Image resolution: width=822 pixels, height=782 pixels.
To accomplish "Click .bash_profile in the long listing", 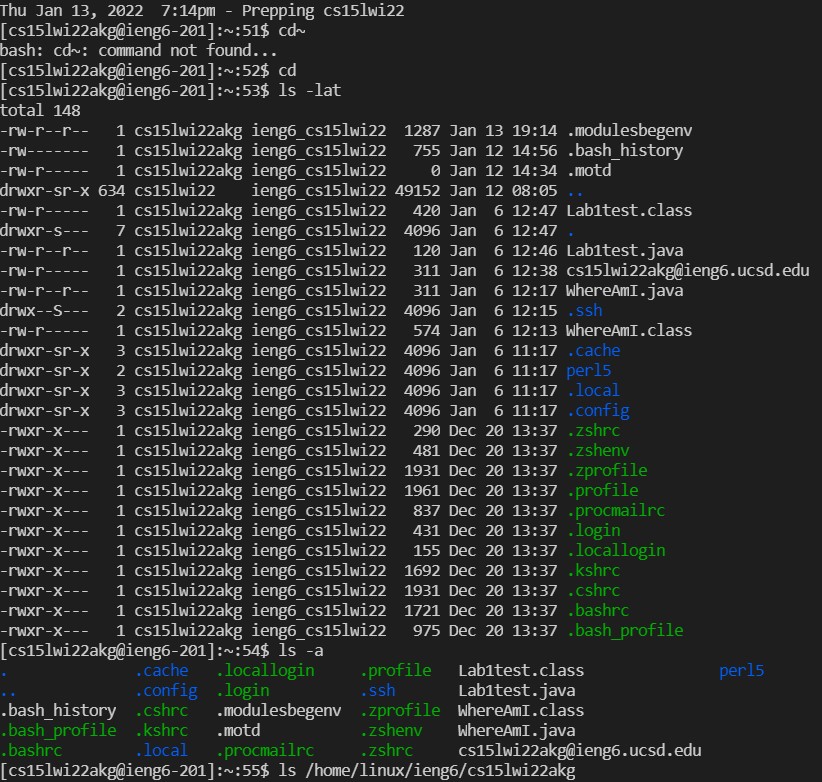I will click(624, 630).
